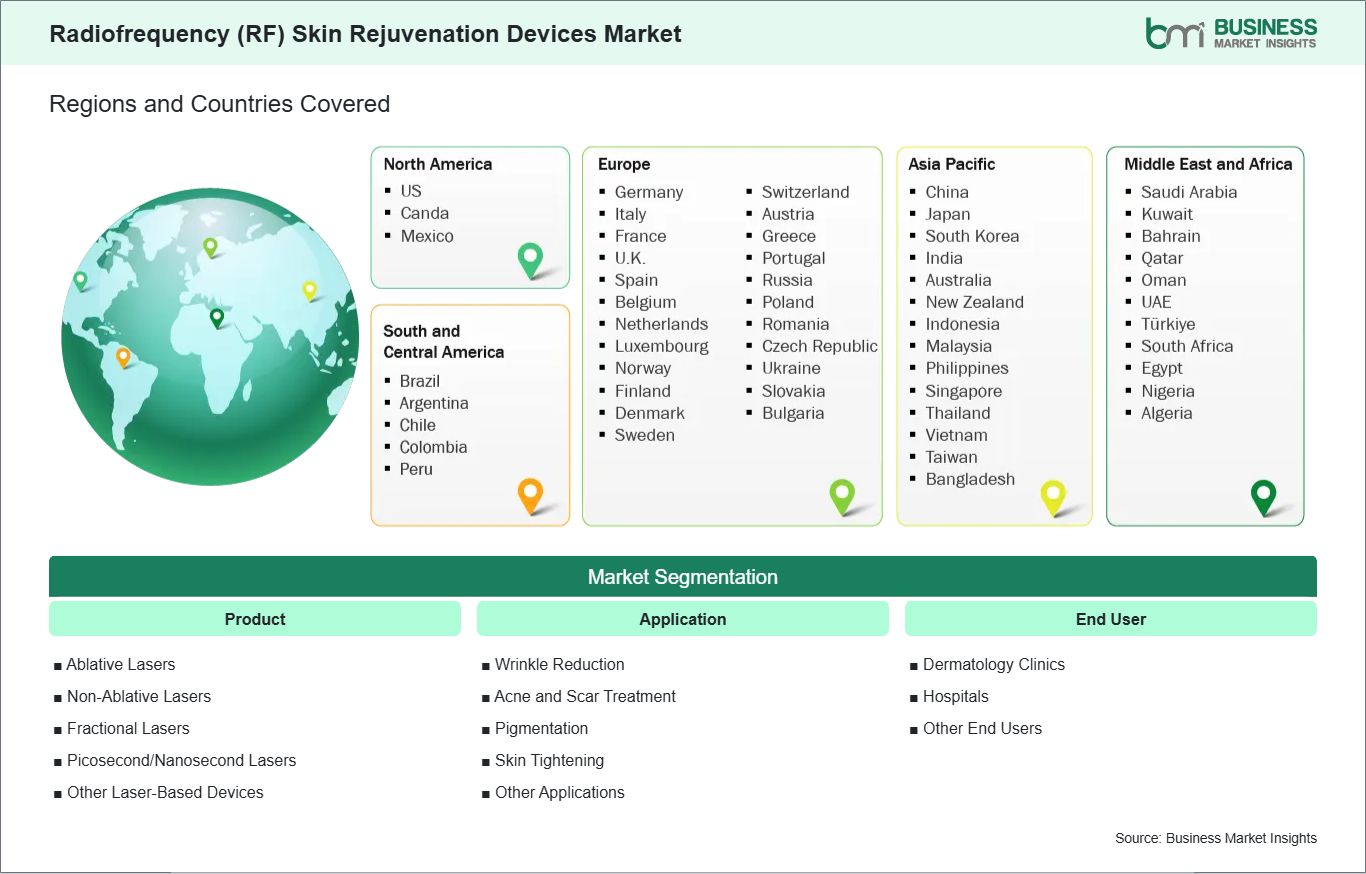
Task: Click the globe illustration
Action: pos(209,337)
